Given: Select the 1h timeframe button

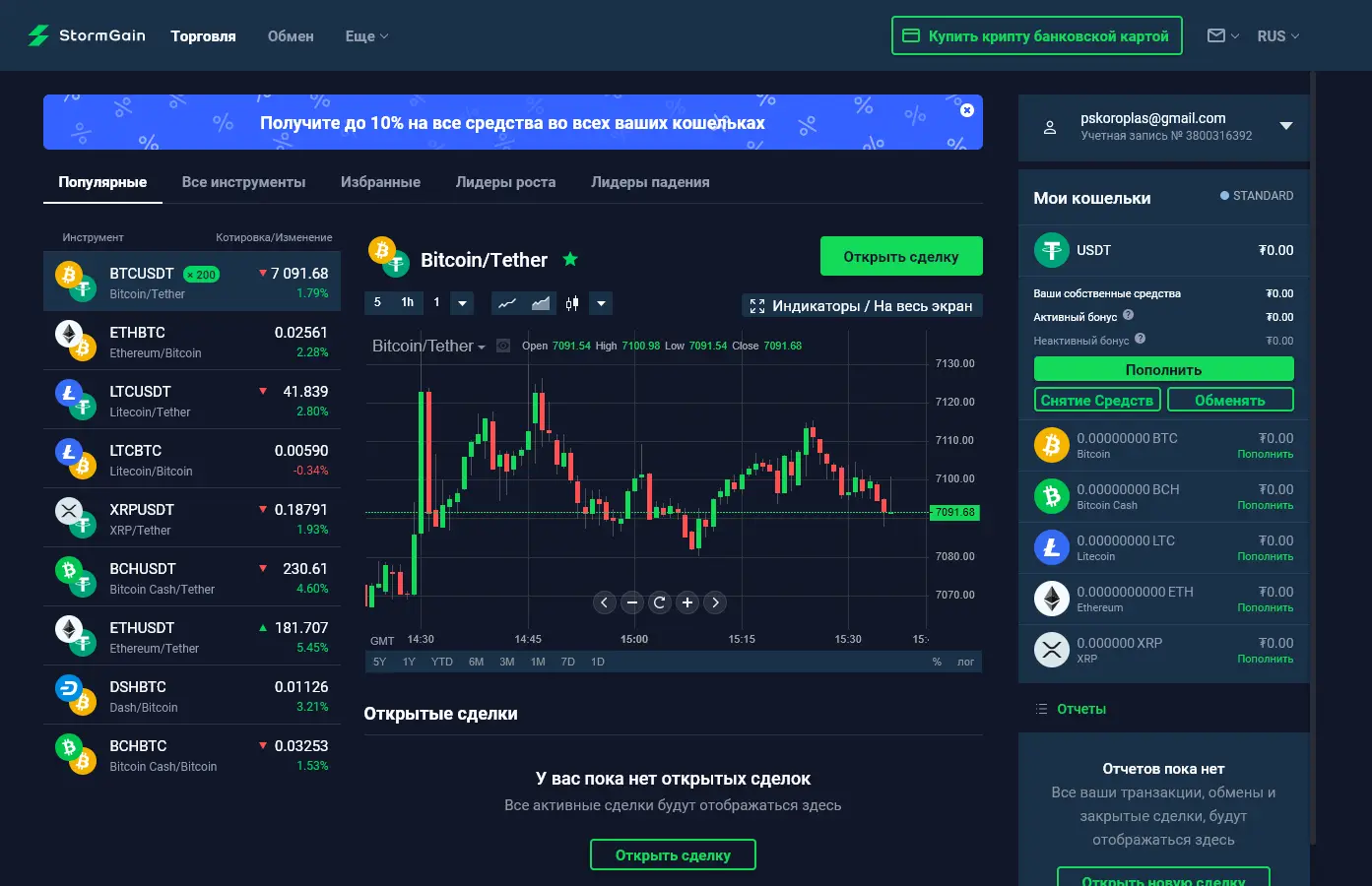Looking at the screenshot, I should click(408, 303).
